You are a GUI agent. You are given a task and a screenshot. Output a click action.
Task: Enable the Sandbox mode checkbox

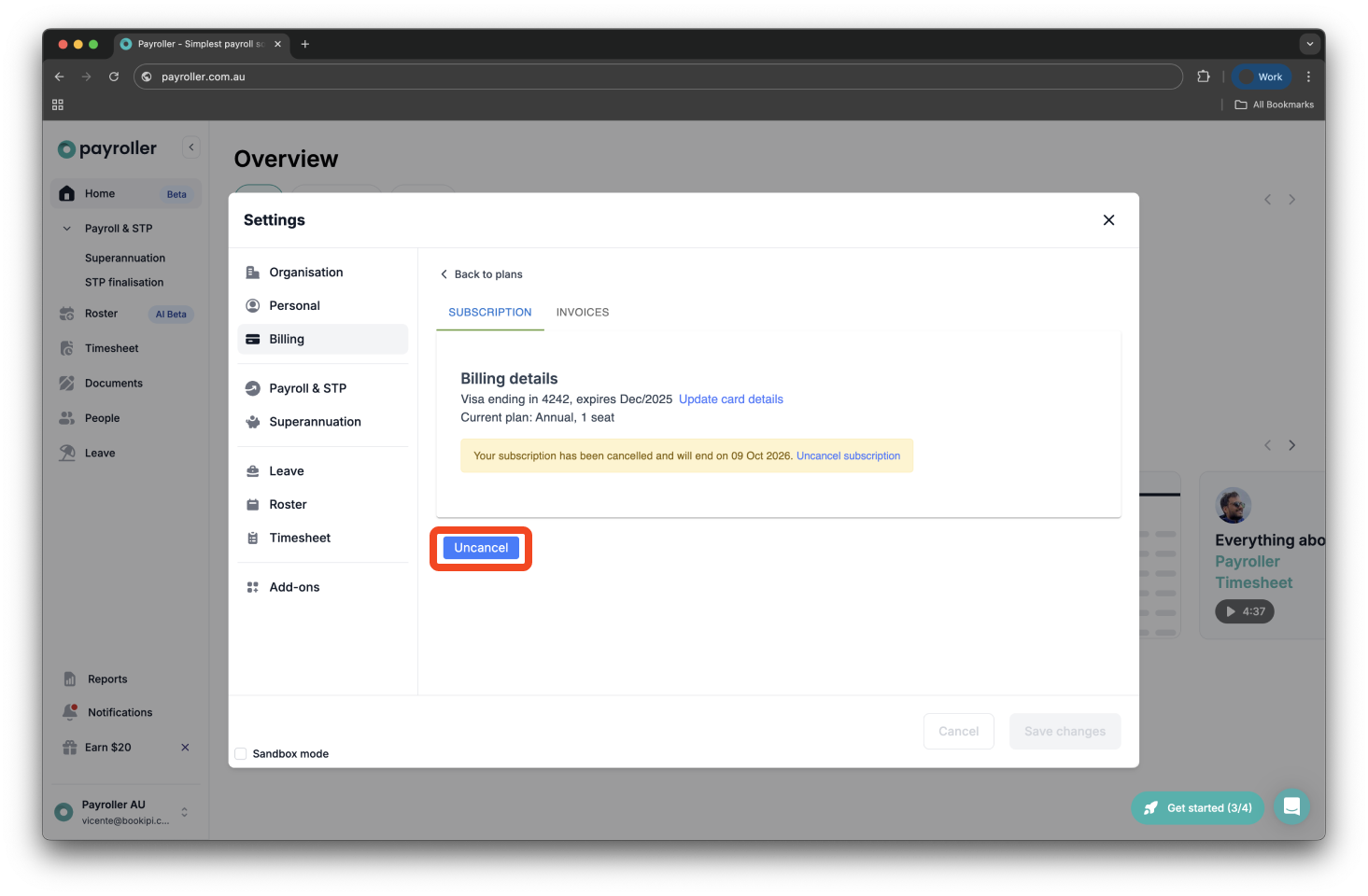pos(241,754)
